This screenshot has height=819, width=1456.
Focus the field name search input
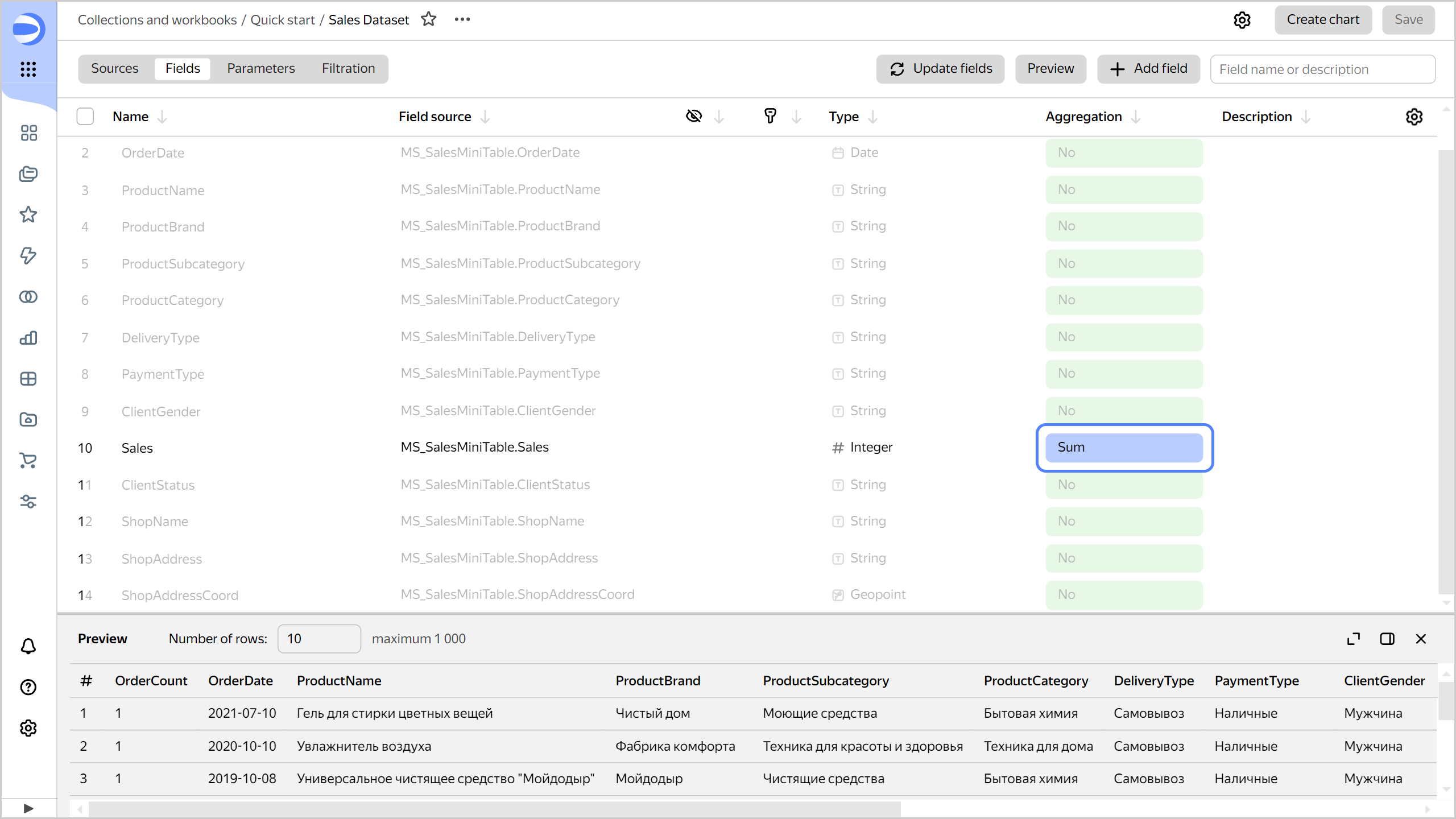tap(1322, 69)
